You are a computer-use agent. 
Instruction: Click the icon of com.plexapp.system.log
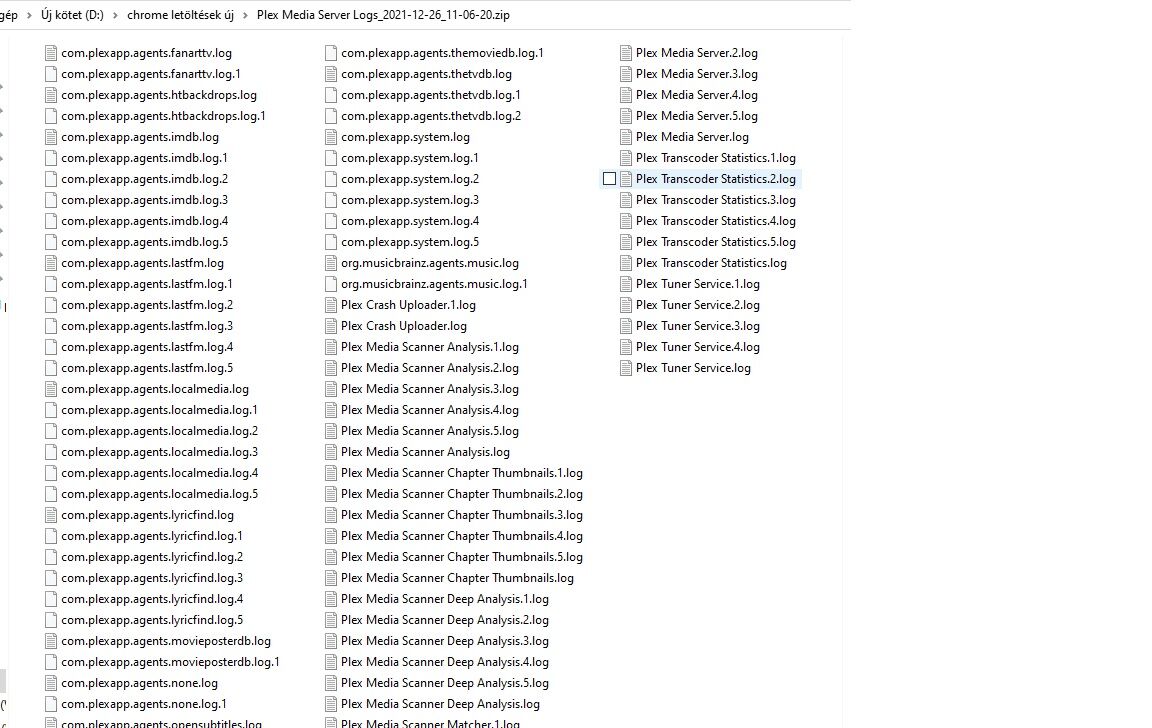[331, 137]
